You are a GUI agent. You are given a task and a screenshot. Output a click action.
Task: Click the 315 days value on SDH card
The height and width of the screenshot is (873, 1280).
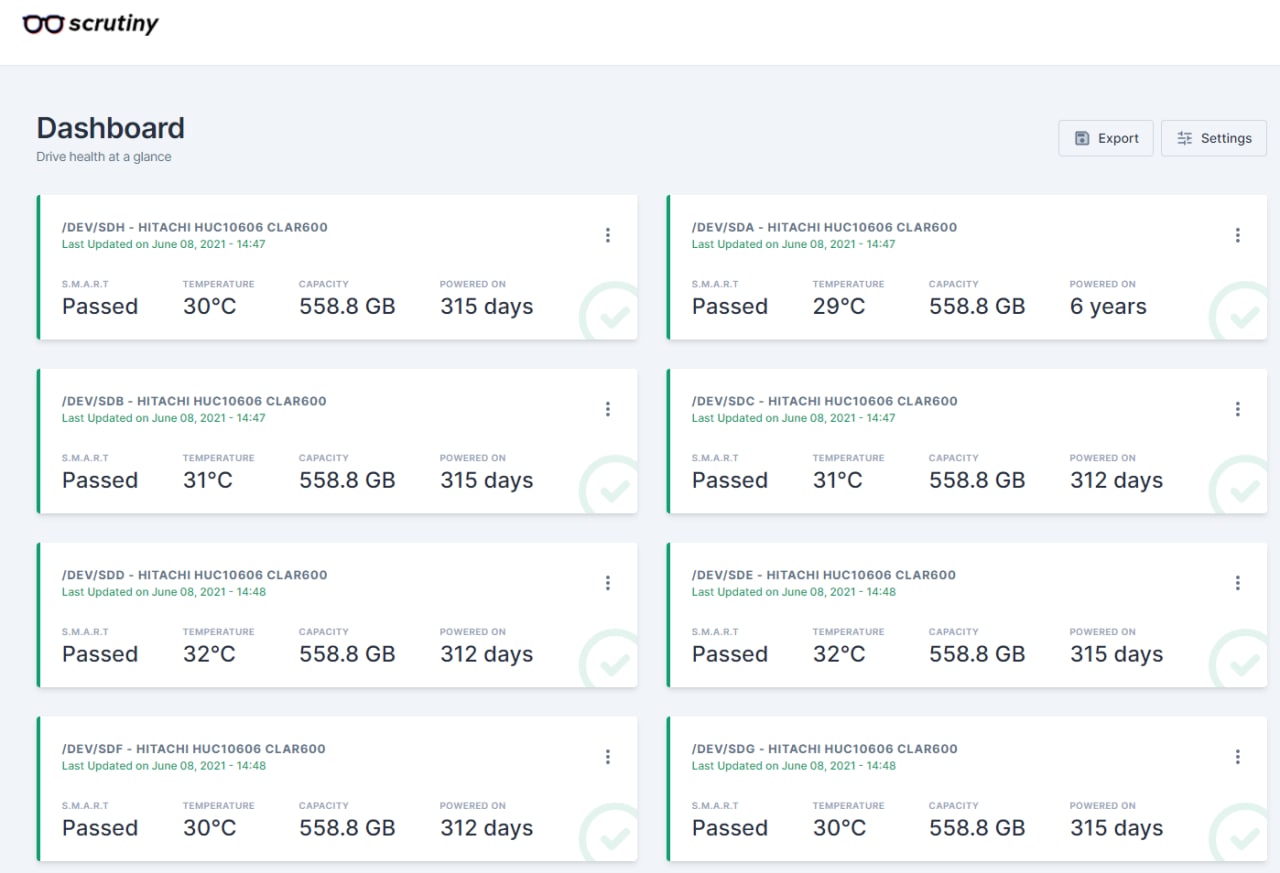point(487,307)
